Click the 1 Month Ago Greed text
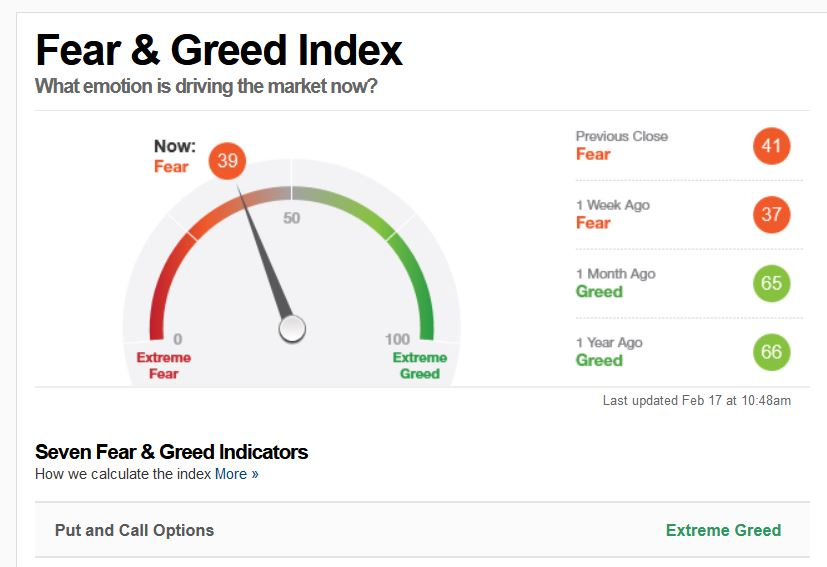The image size is (827, 567). point(599,292)
